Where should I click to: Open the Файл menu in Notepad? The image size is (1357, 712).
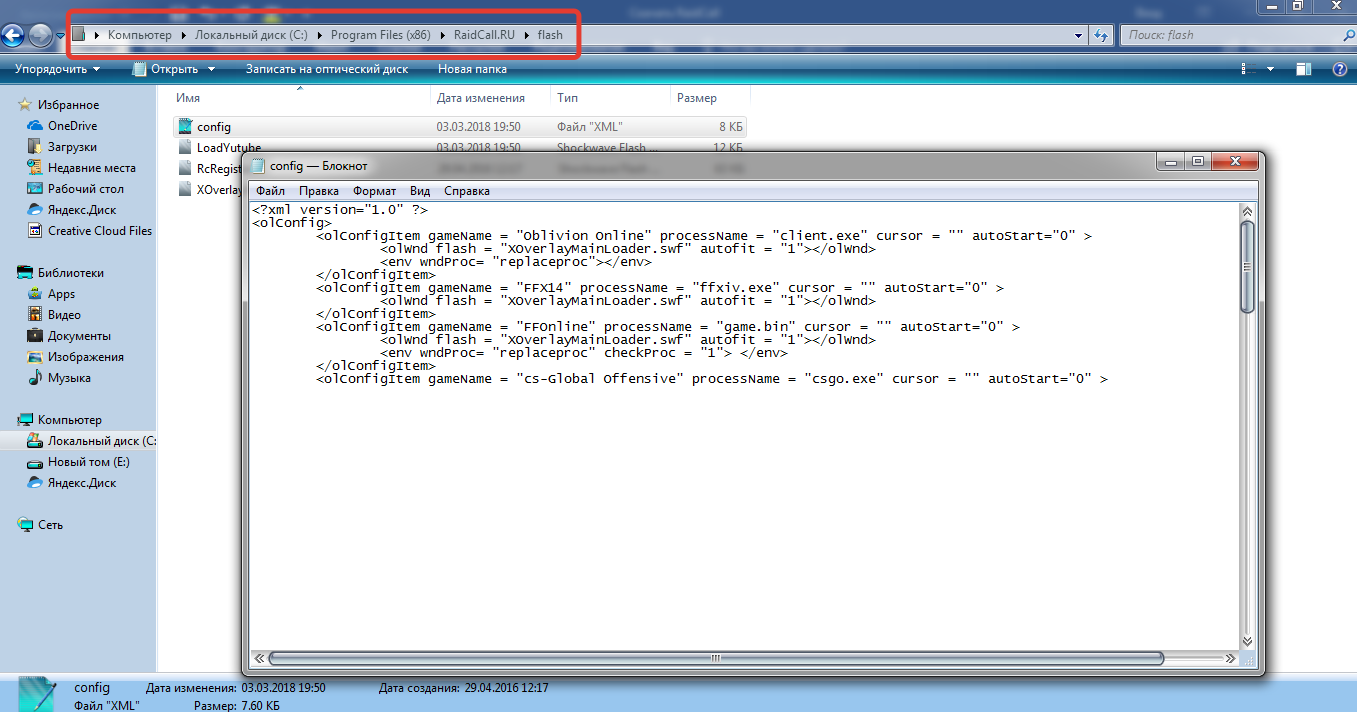[x=270, y=191]
